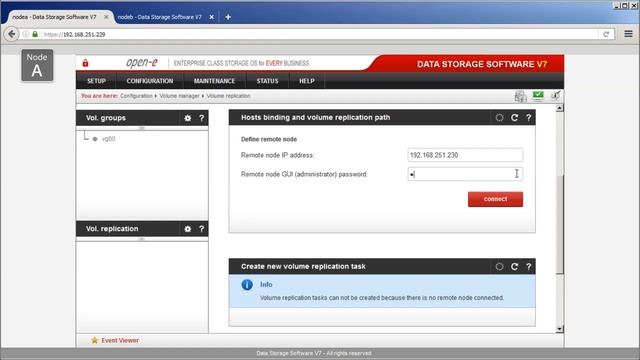Click the Event Viewer star icon
The image size is (640, 360).
pos(95,340)
